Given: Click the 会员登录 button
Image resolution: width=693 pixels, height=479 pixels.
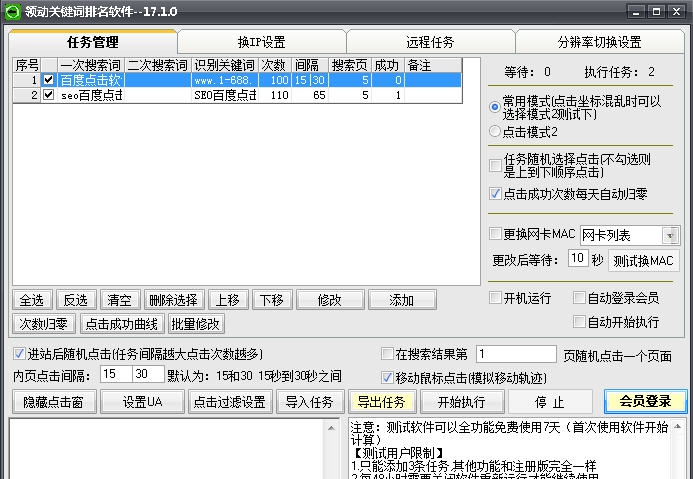Looking at the screenshot, I should 646,401.
